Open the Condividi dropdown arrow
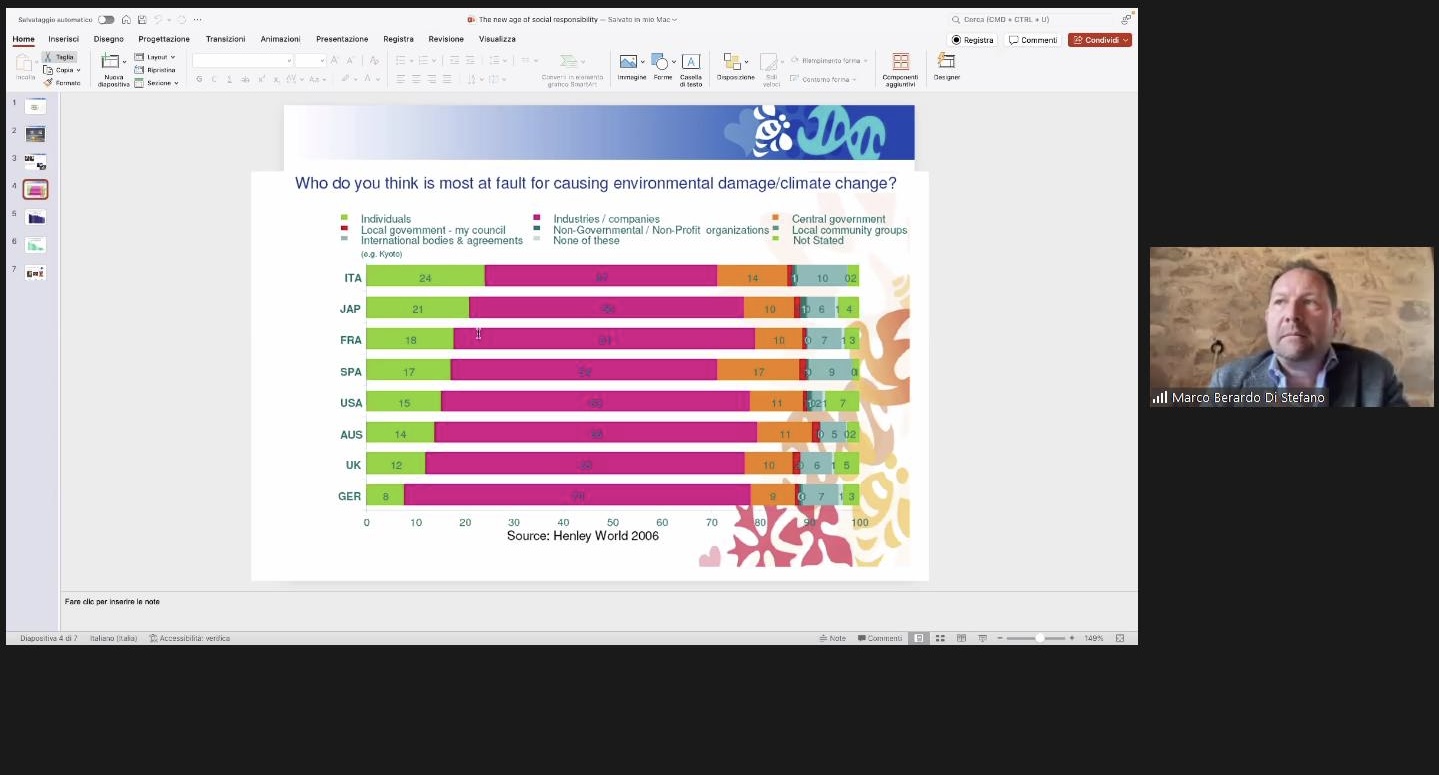The image size is (1439, 775). [x=1126, y=40]
